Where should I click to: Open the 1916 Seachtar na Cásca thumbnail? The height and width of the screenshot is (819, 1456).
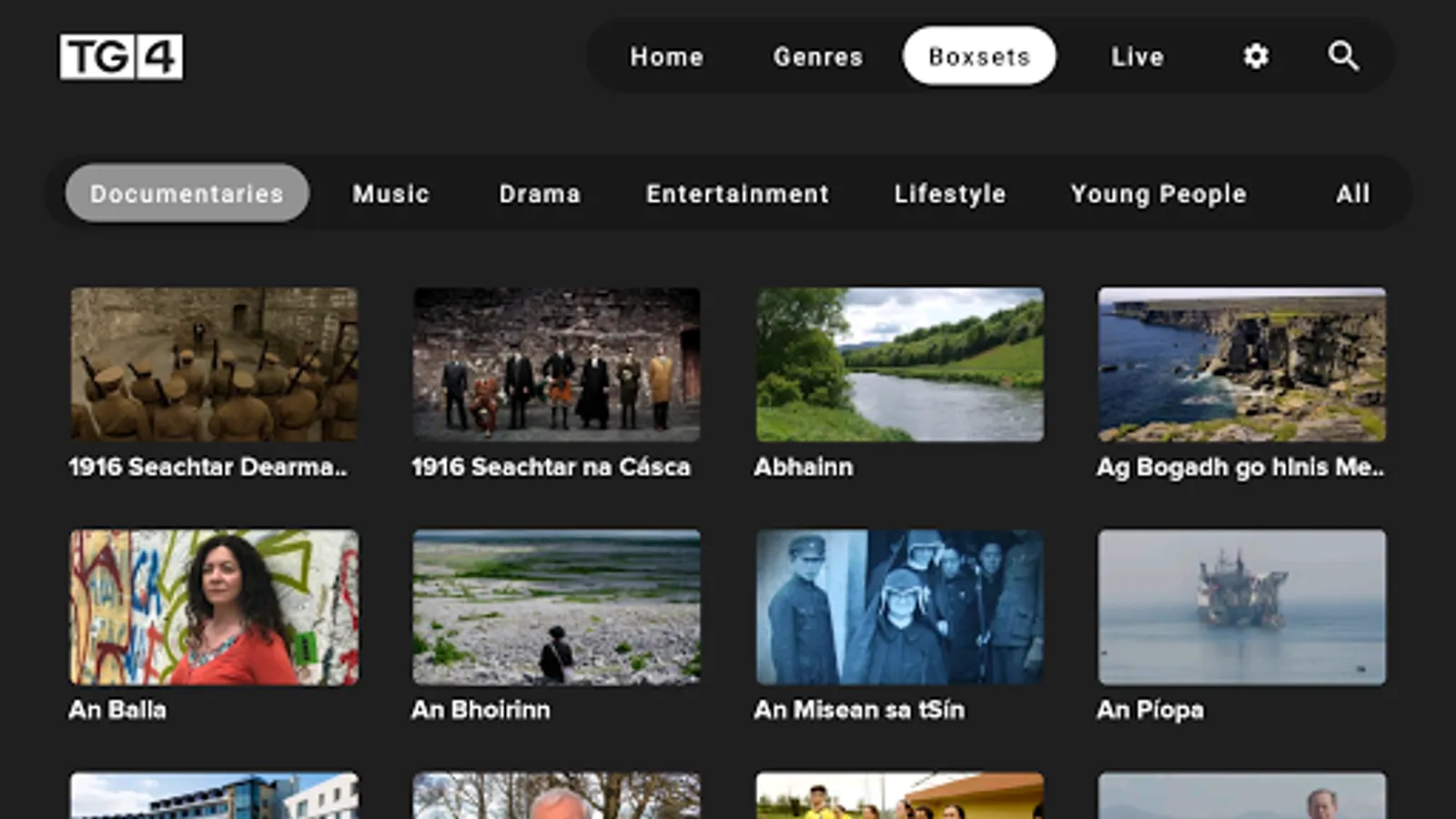(x=557, y=365)
